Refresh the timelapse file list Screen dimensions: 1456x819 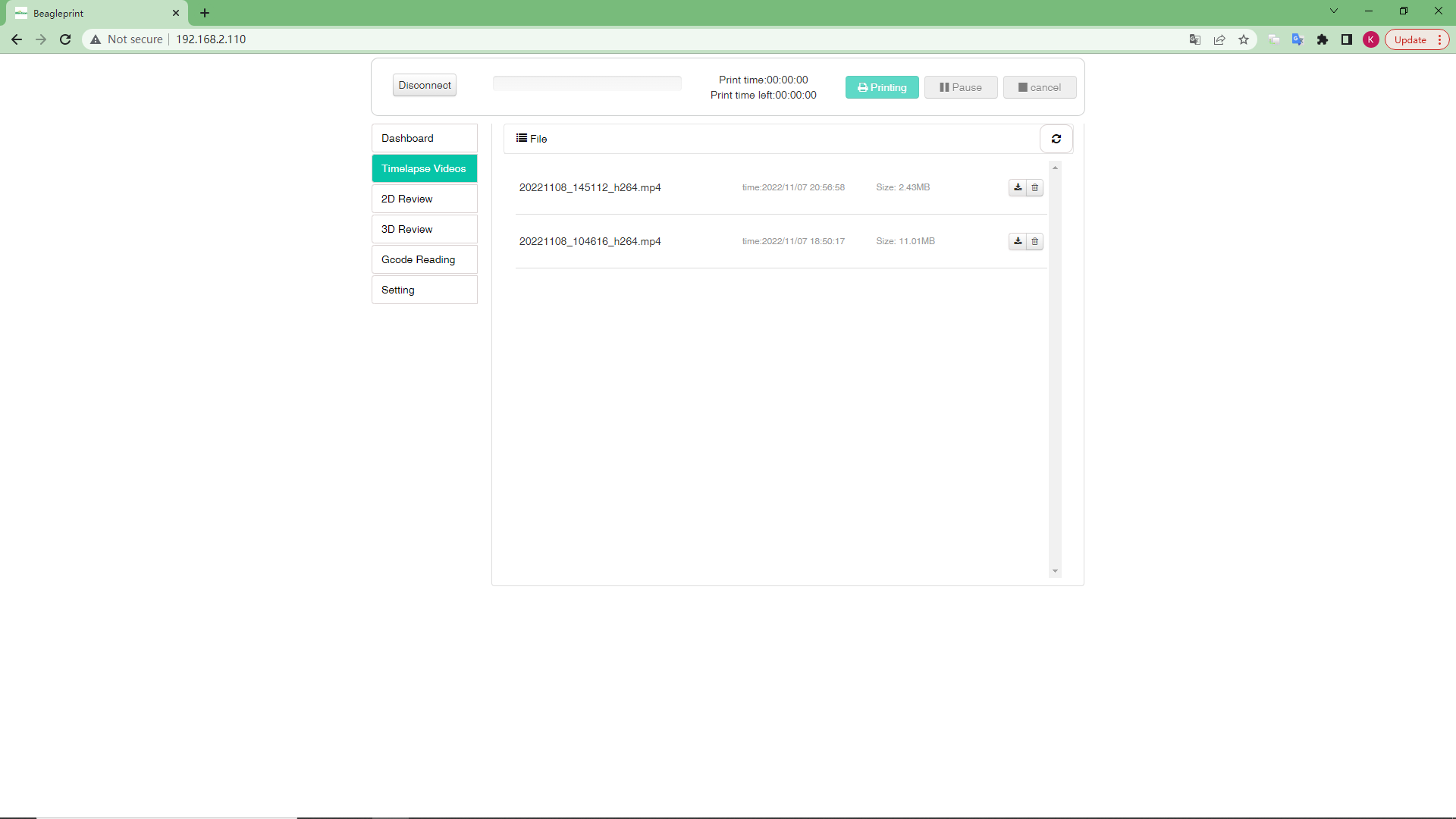point(1056,139)
